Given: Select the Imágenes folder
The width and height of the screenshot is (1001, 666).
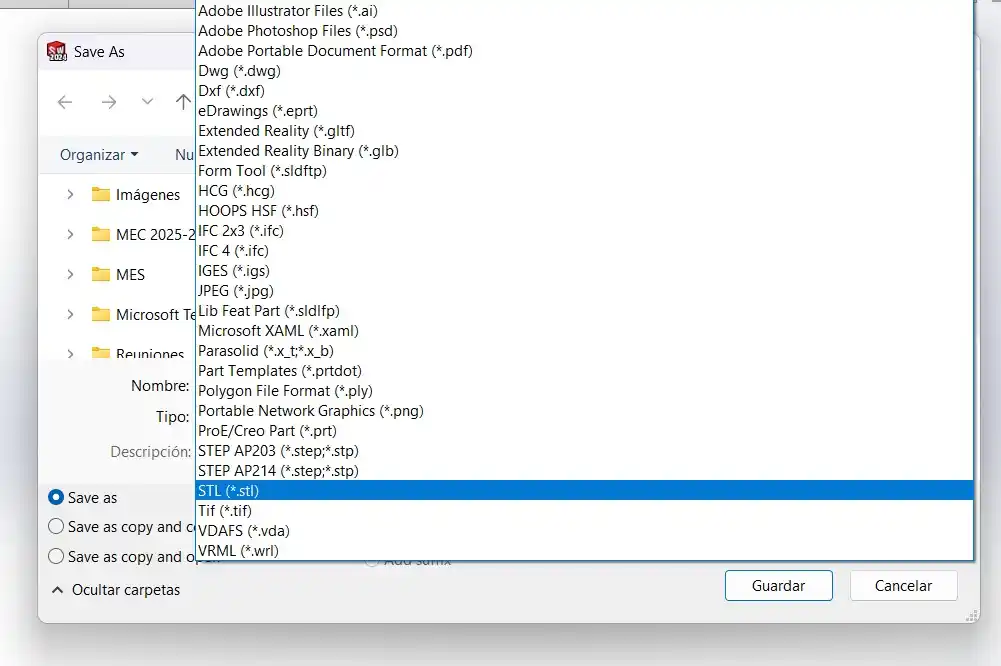Looking at the screenshot, I should click(135, 194).
